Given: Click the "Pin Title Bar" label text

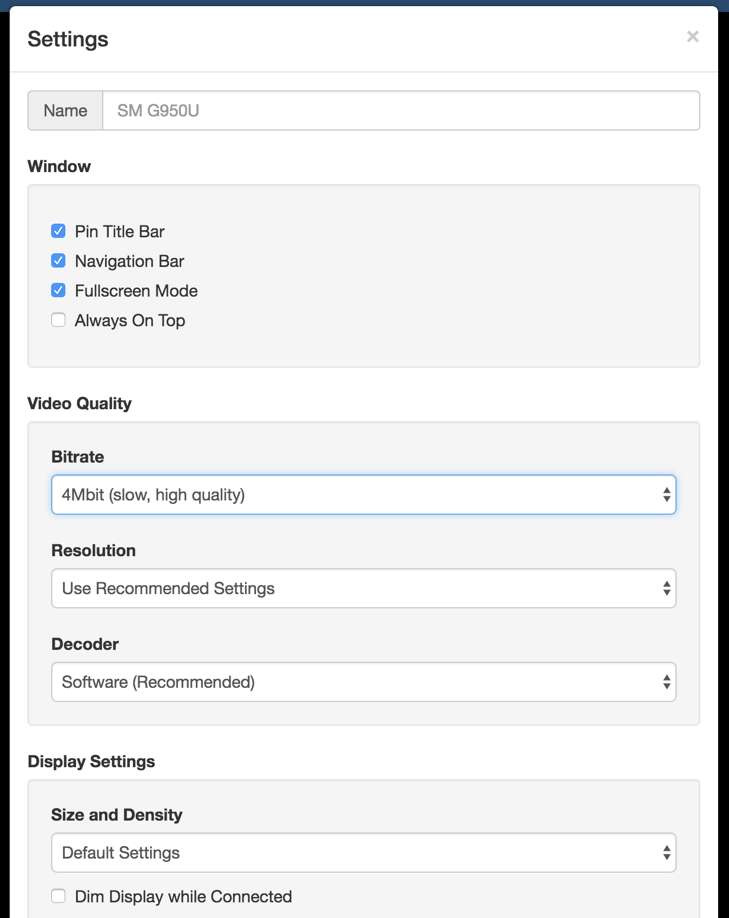Looking at the screenshot, I should point(119,231).
